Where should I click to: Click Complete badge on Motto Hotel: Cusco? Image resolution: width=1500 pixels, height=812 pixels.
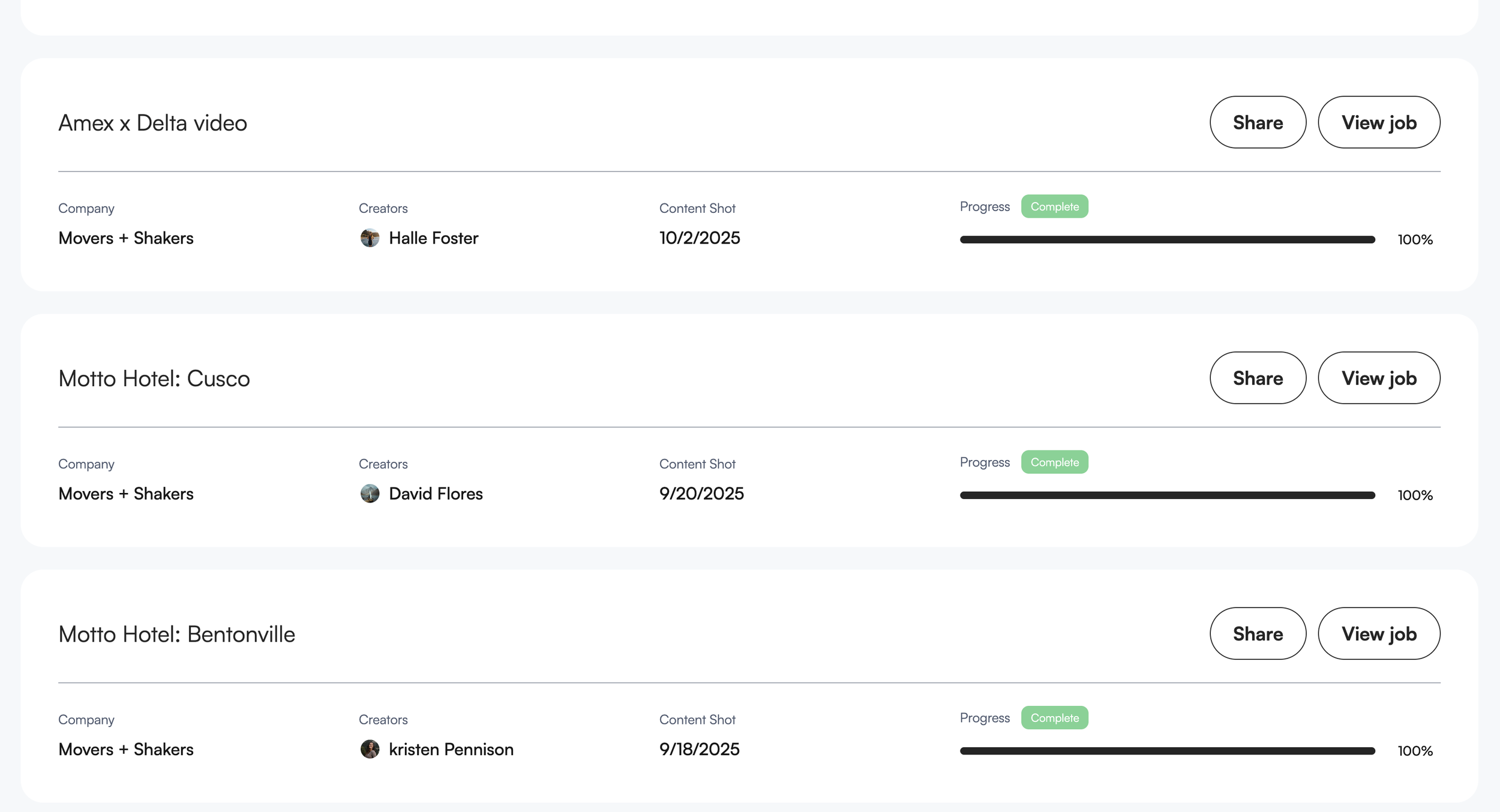(x=1054, y=462)
